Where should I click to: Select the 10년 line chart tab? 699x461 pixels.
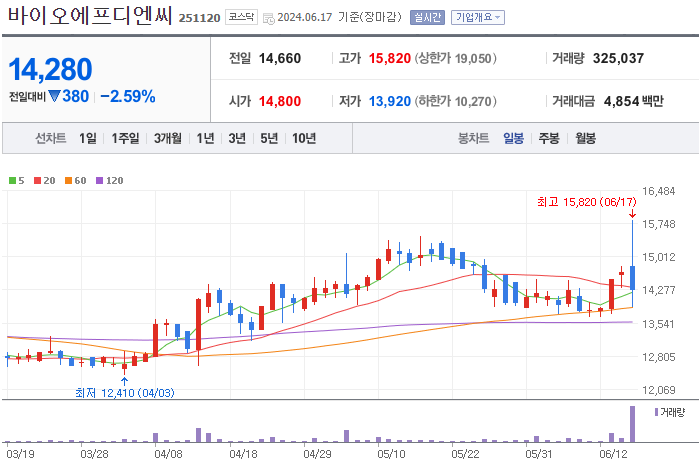click(x=304, y=138)
